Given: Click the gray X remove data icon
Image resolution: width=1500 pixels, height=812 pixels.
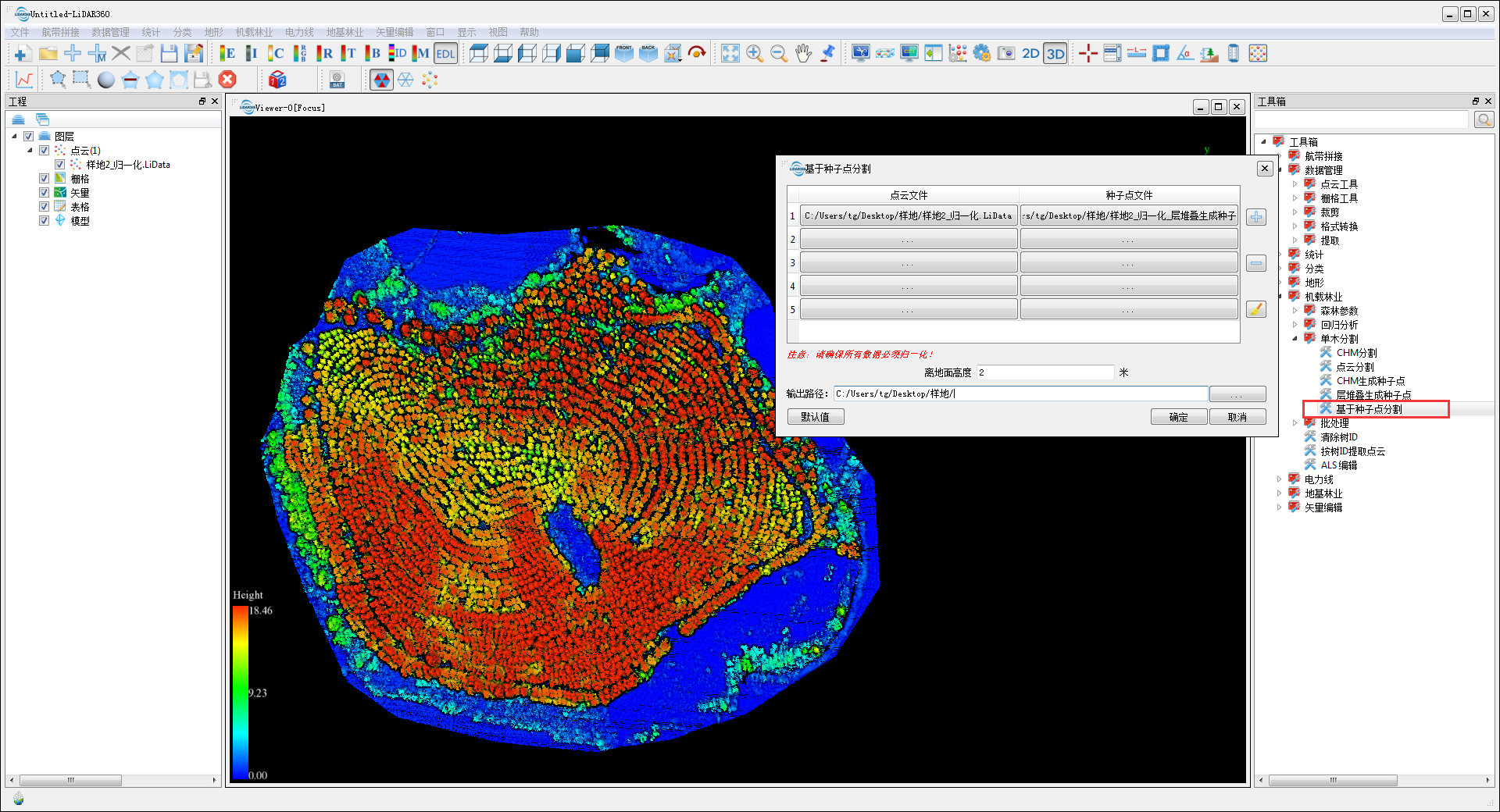Looking at the screenshot, I should click(121, 53).
